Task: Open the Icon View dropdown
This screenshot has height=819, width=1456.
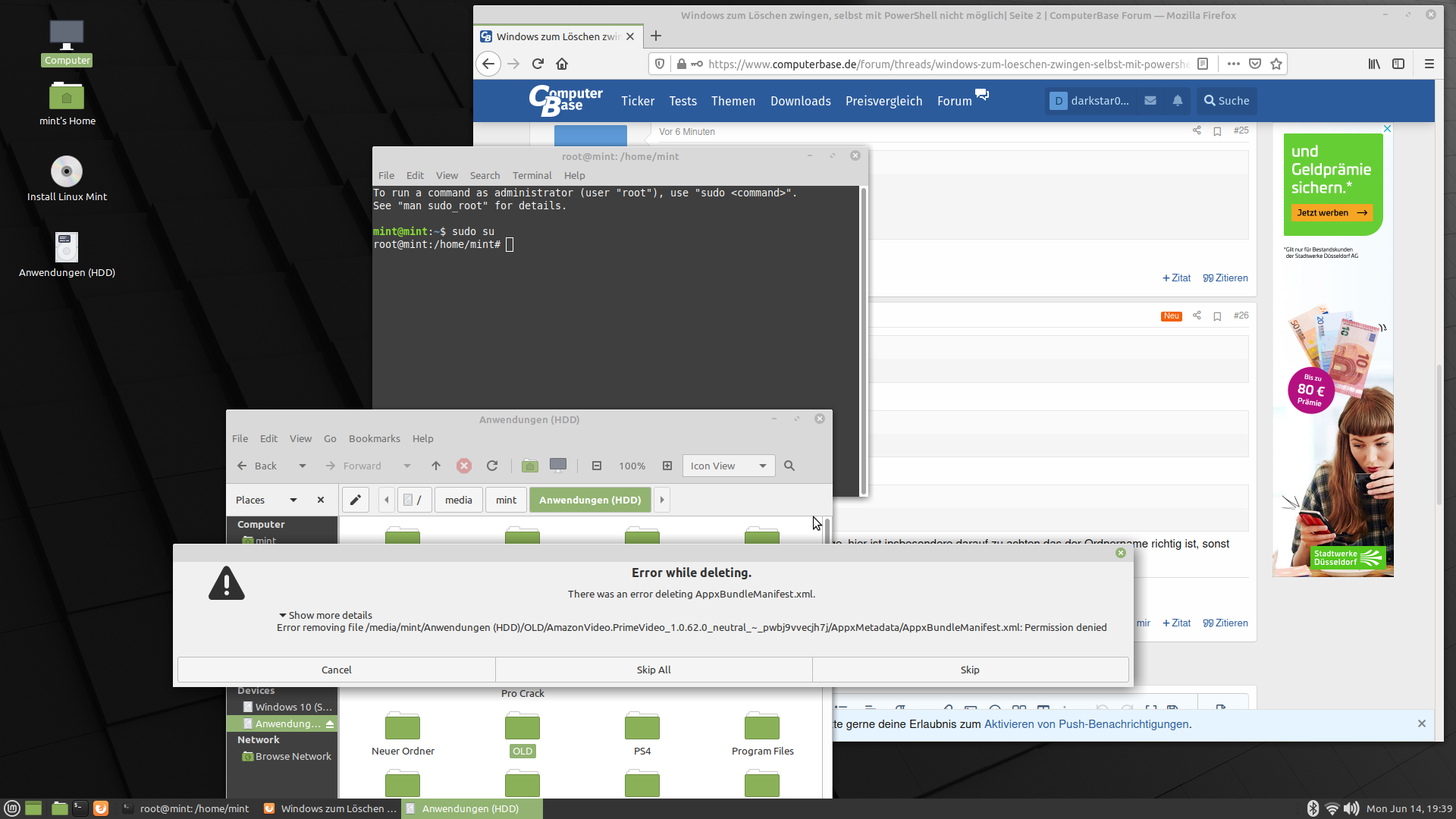Action: [x=728, y=466]
